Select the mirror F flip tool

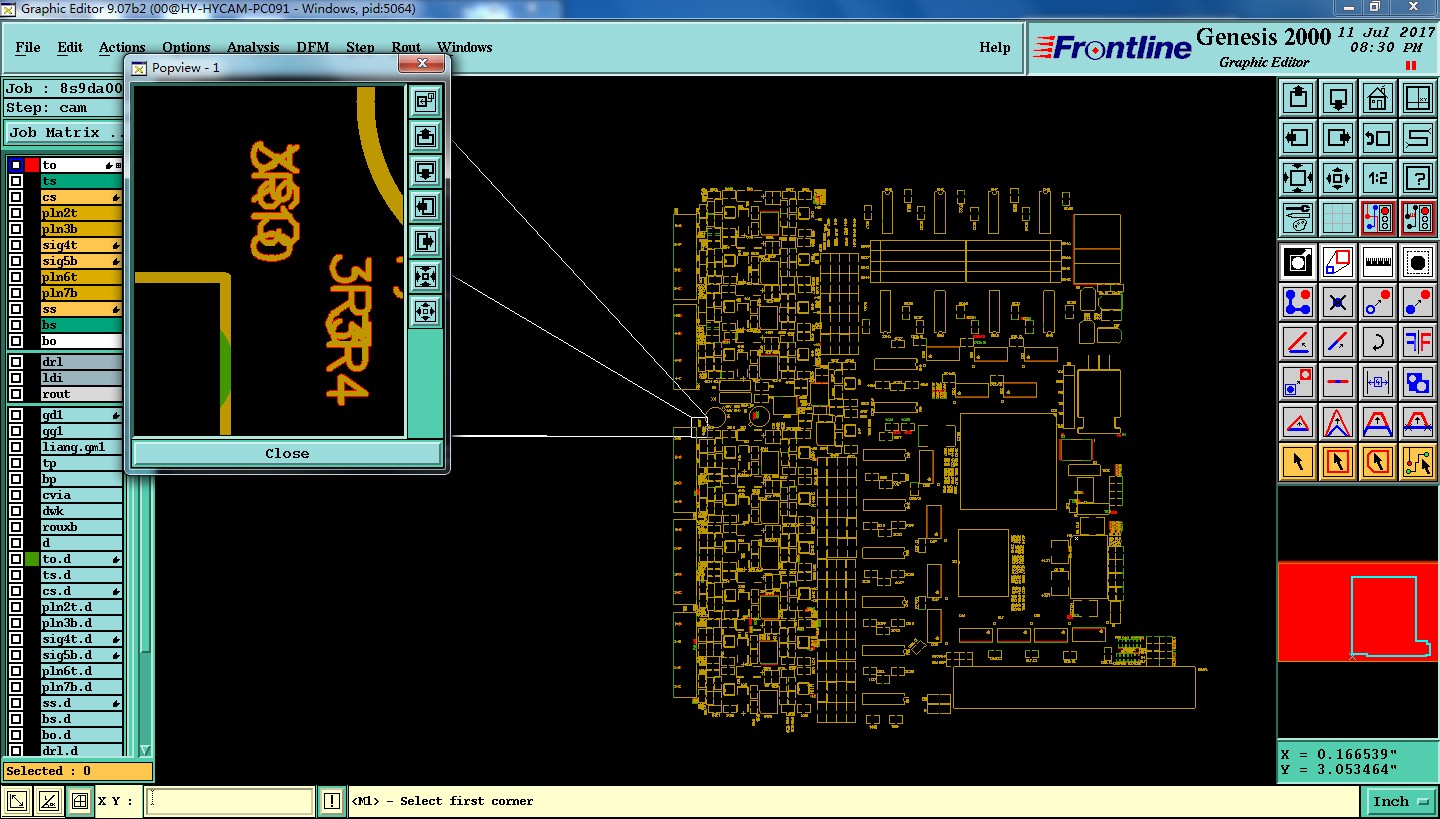tap(1417, 342)
